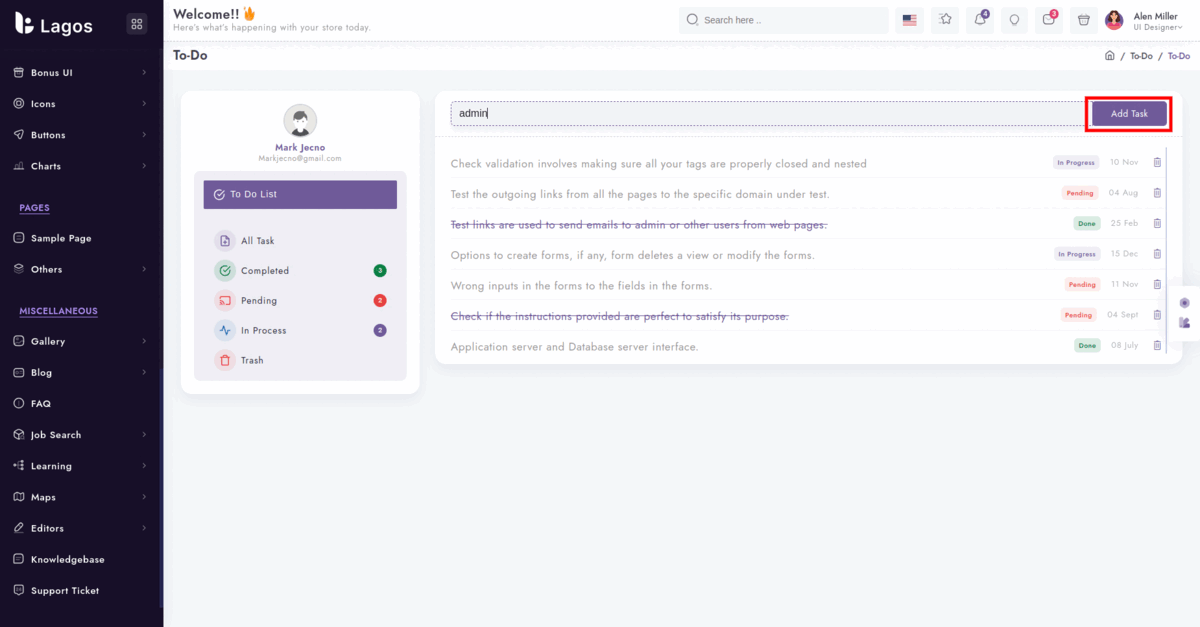Open the shopping cart icon
Screen dimensions: 1200x627
click(x=1083, y=20)
